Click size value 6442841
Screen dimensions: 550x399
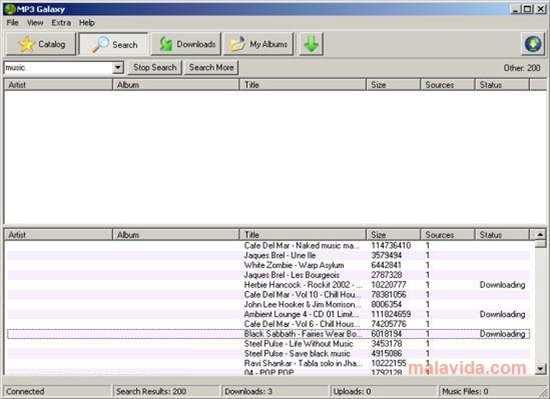pyautogui.click(x=386, y=265)
